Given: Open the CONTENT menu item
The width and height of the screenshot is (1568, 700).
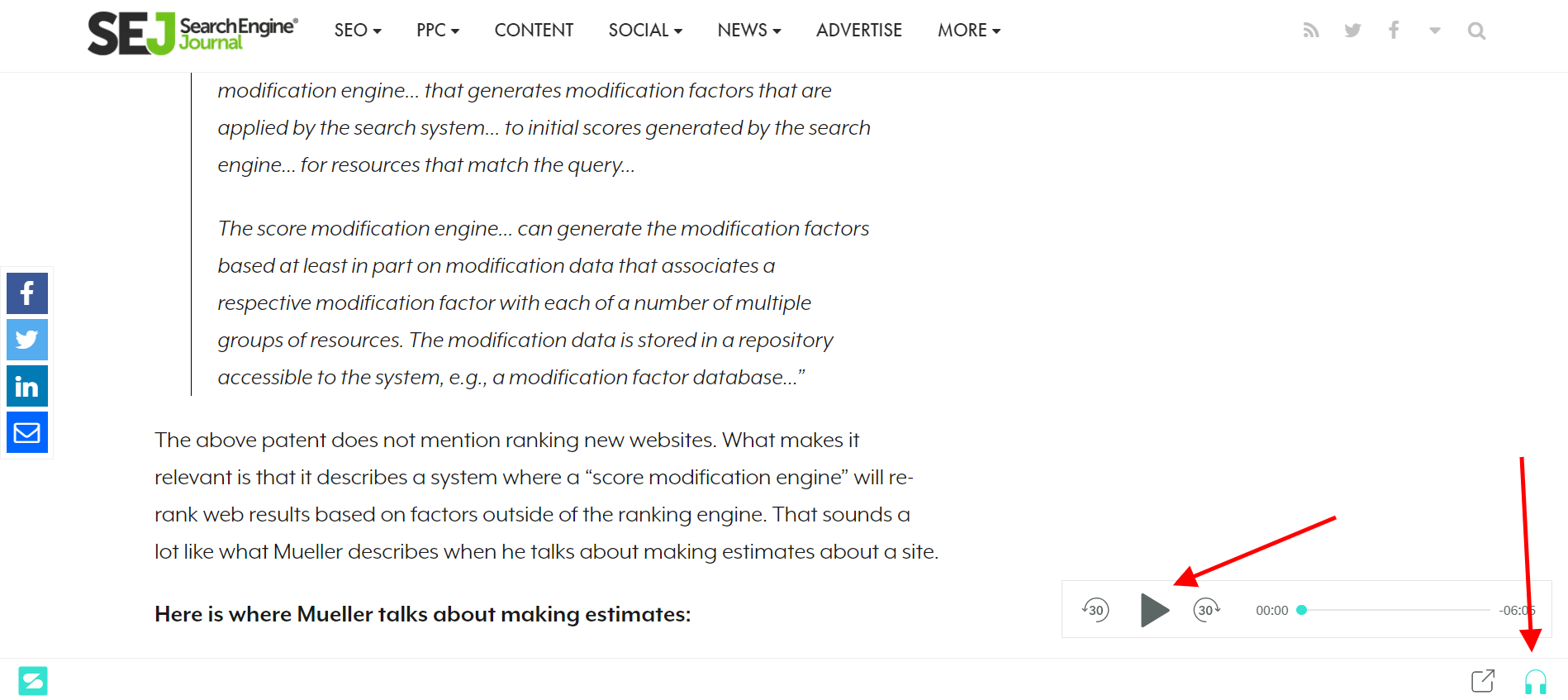Looking at the screenshot, I should coord(534,31).
